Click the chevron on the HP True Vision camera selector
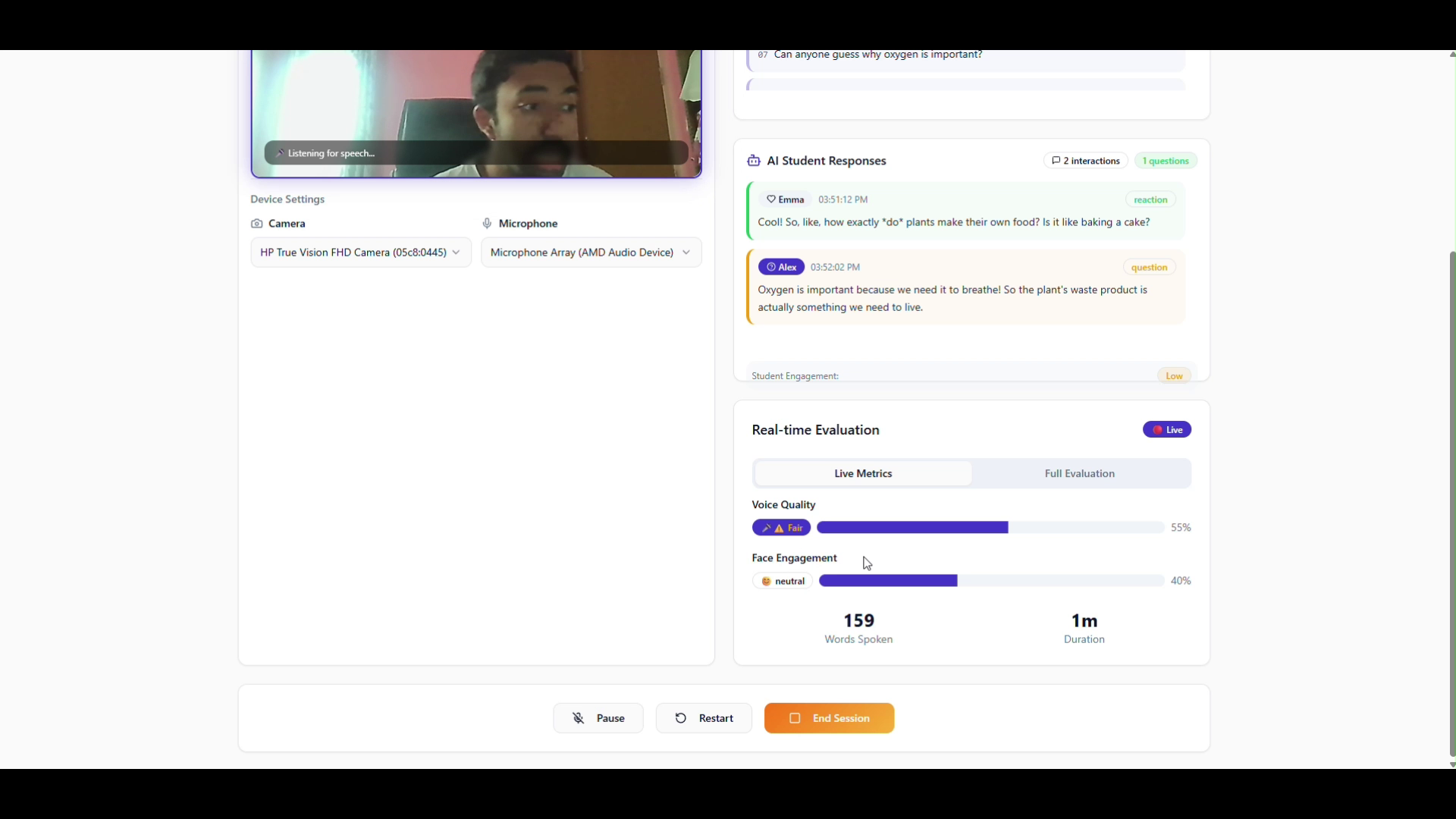1456x819 pixels. [456, 253]
